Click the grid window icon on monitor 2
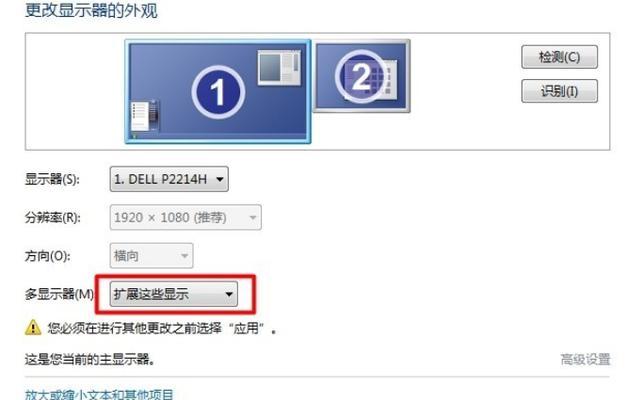The image size is (626, 400). pyautogui.click(x=385, y=79)
